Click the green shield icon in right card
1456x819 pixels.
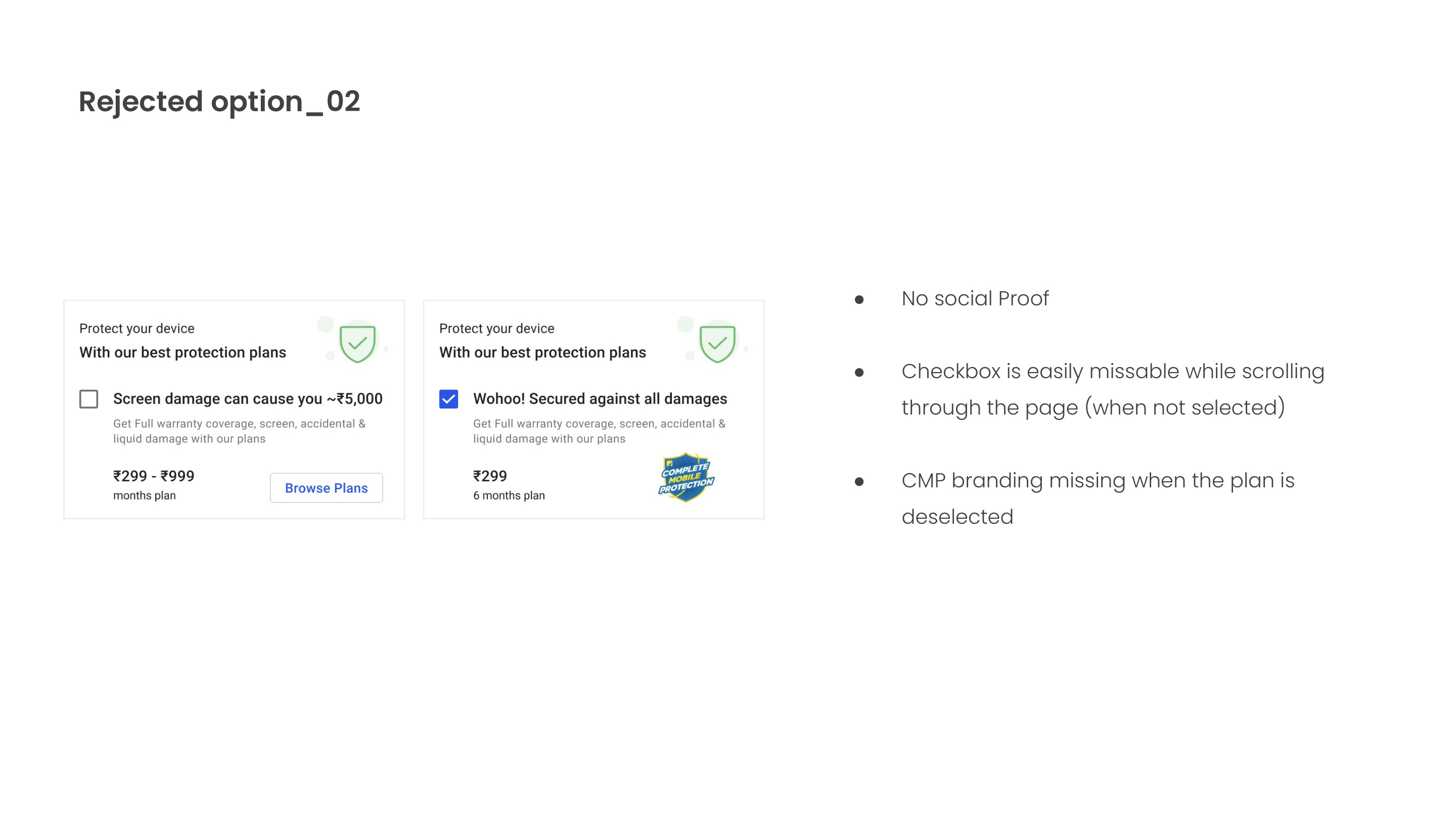click(x=717, y=343)
